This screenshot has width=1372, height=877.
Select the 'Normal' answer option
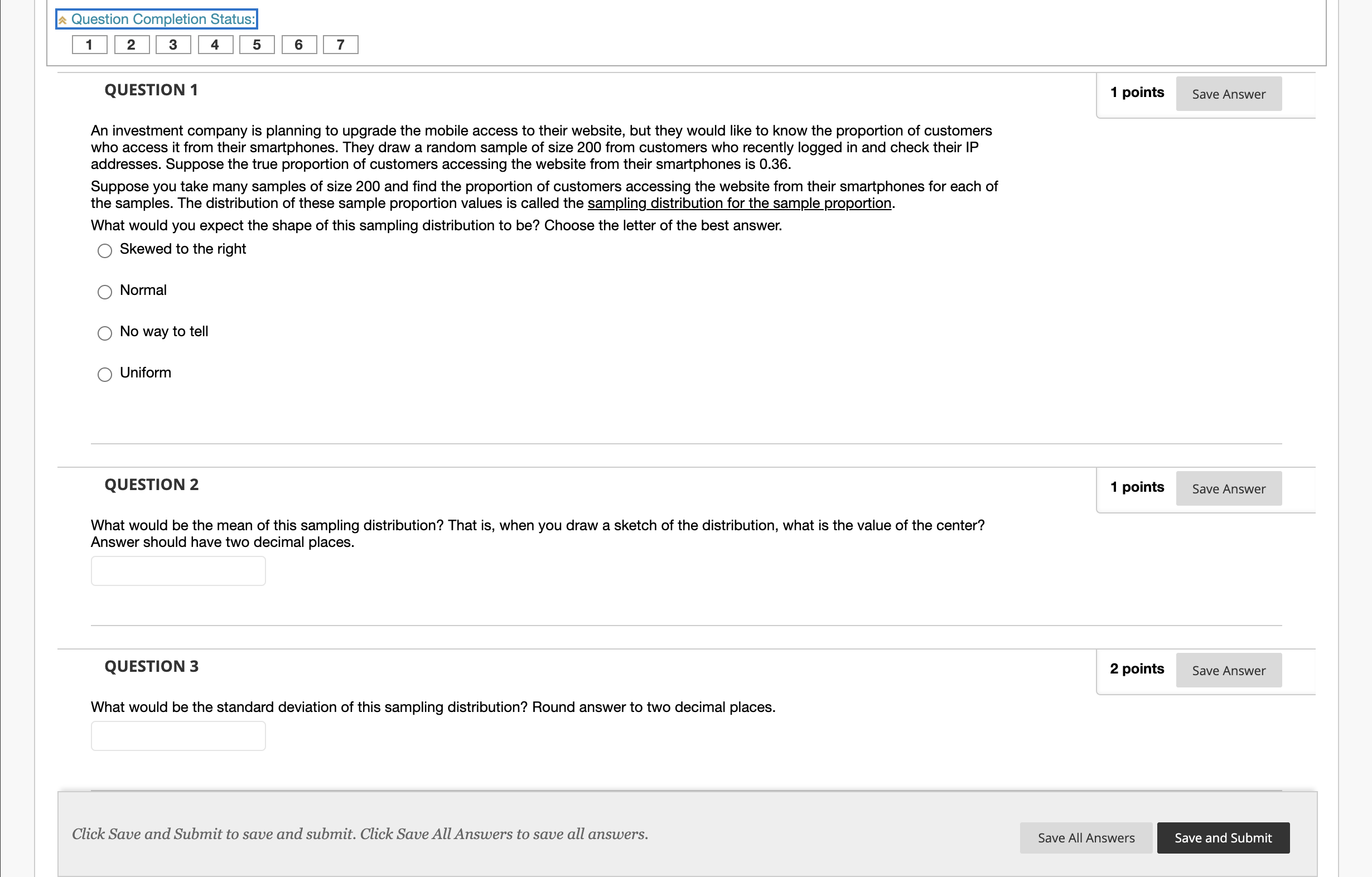104,292
